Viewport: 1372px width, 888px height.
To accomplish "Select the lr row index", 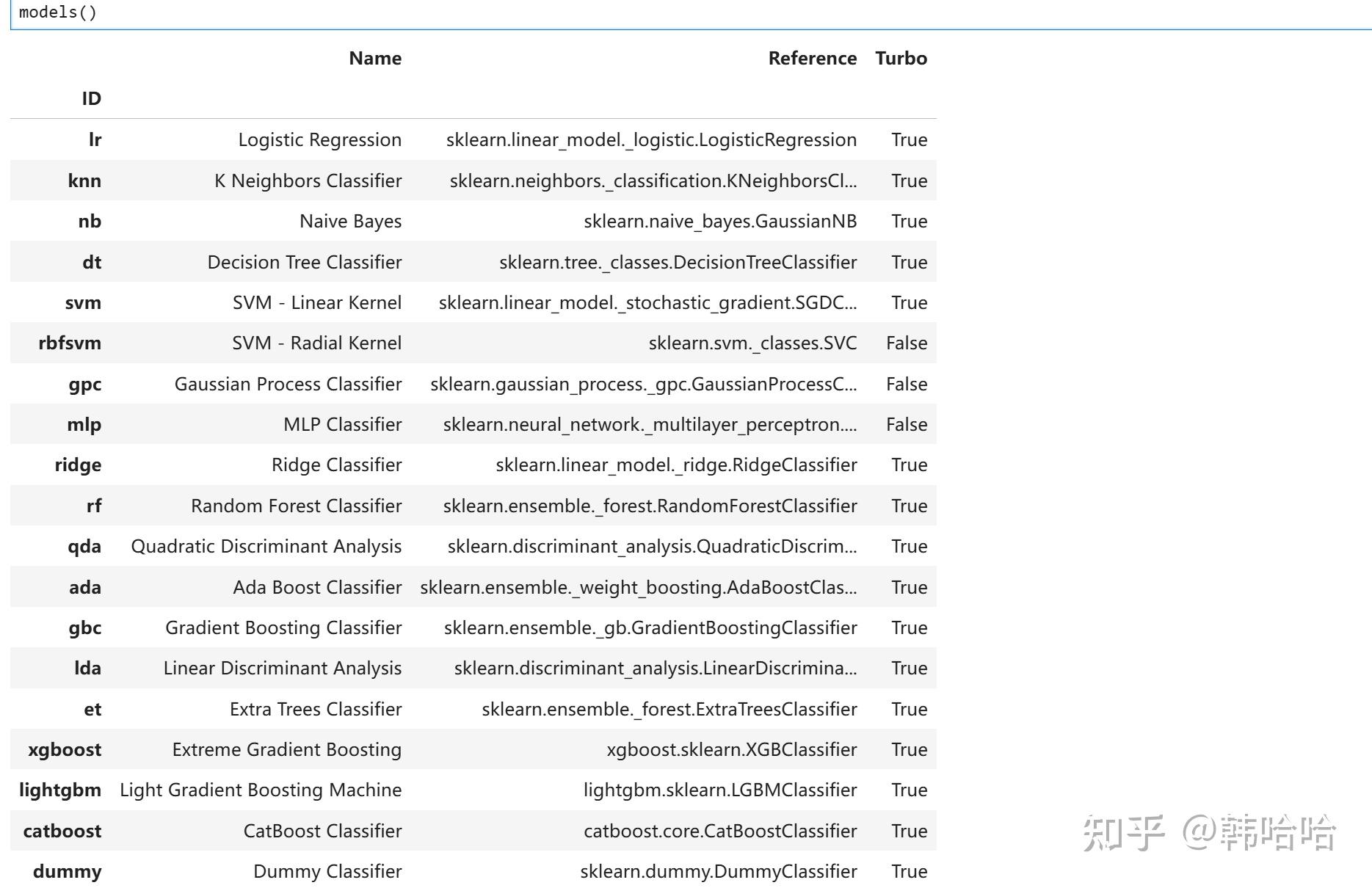I will click(x=95, y=140).
